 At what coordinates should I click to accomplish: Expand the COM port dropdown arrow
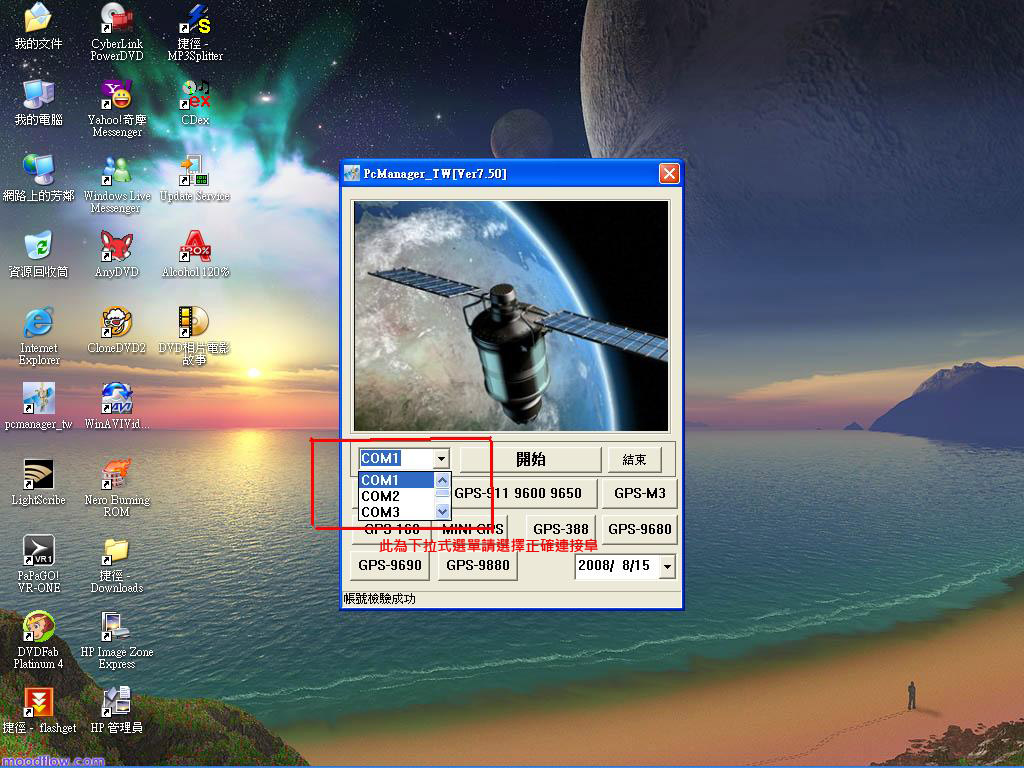[442, 459]
